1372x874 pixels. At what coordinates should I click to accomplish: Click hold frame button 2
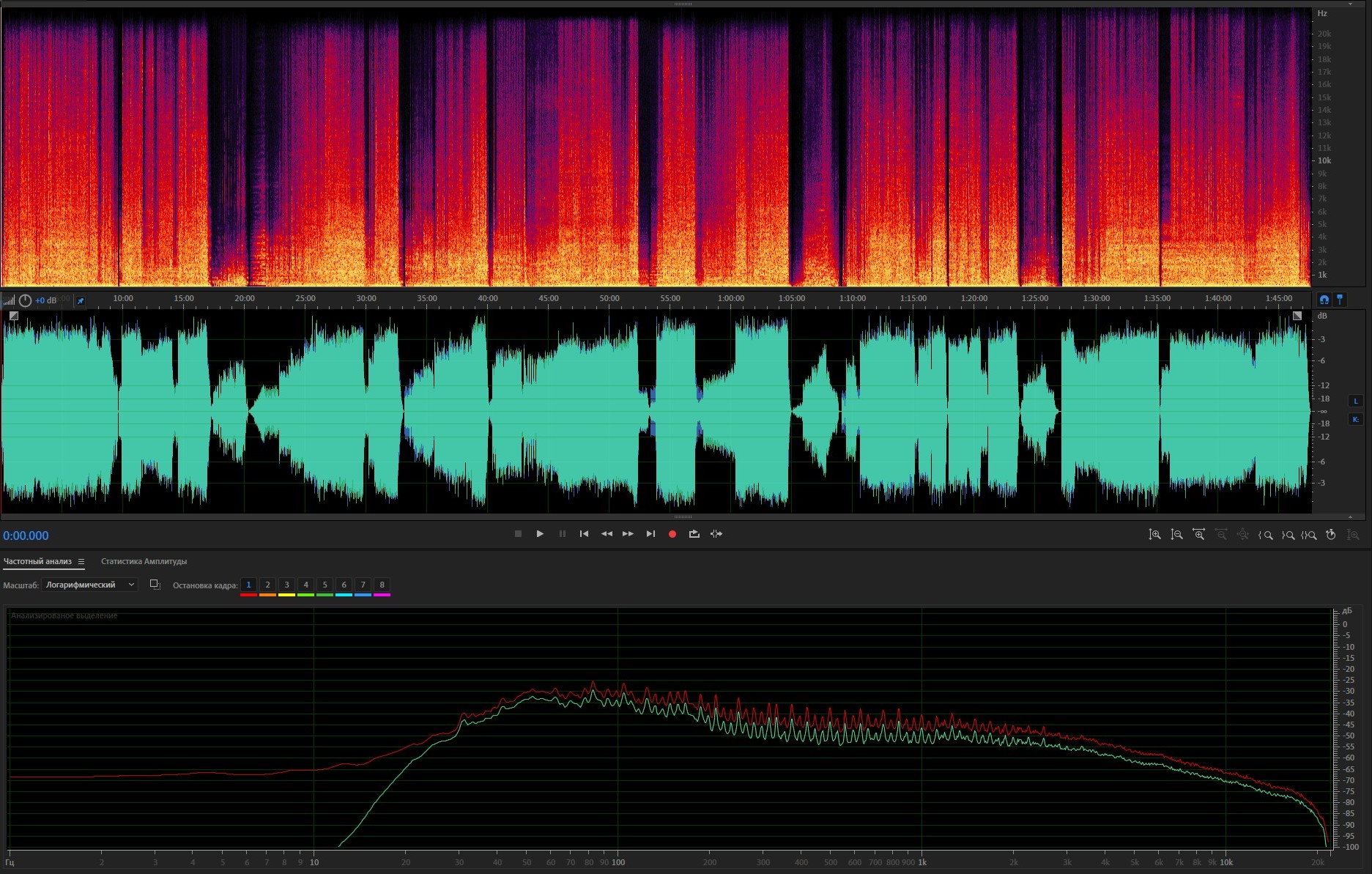(267, 585)
